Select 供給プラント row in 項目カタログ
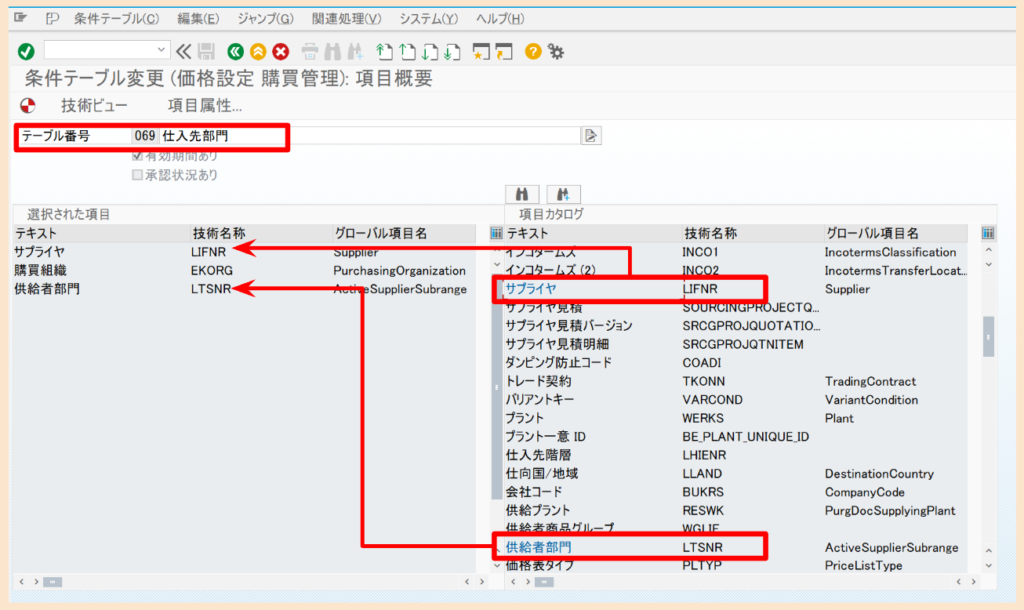The height and width of the screenshot is (610, 1024). [735, 510]
